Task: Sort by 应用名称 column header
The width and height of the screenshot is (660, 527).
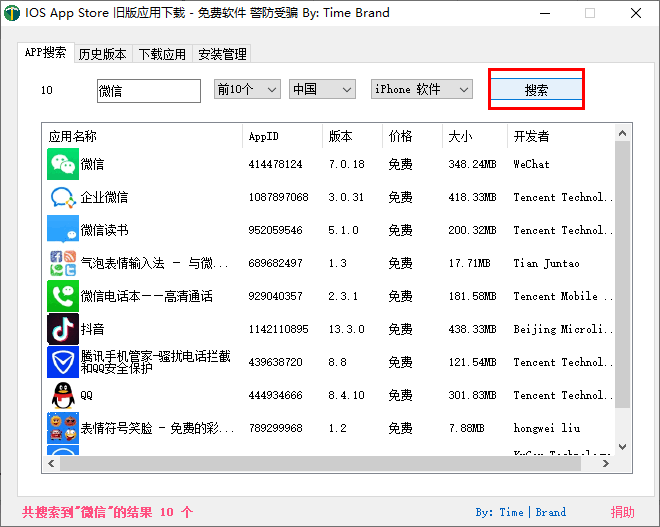Action: point(144,136)
